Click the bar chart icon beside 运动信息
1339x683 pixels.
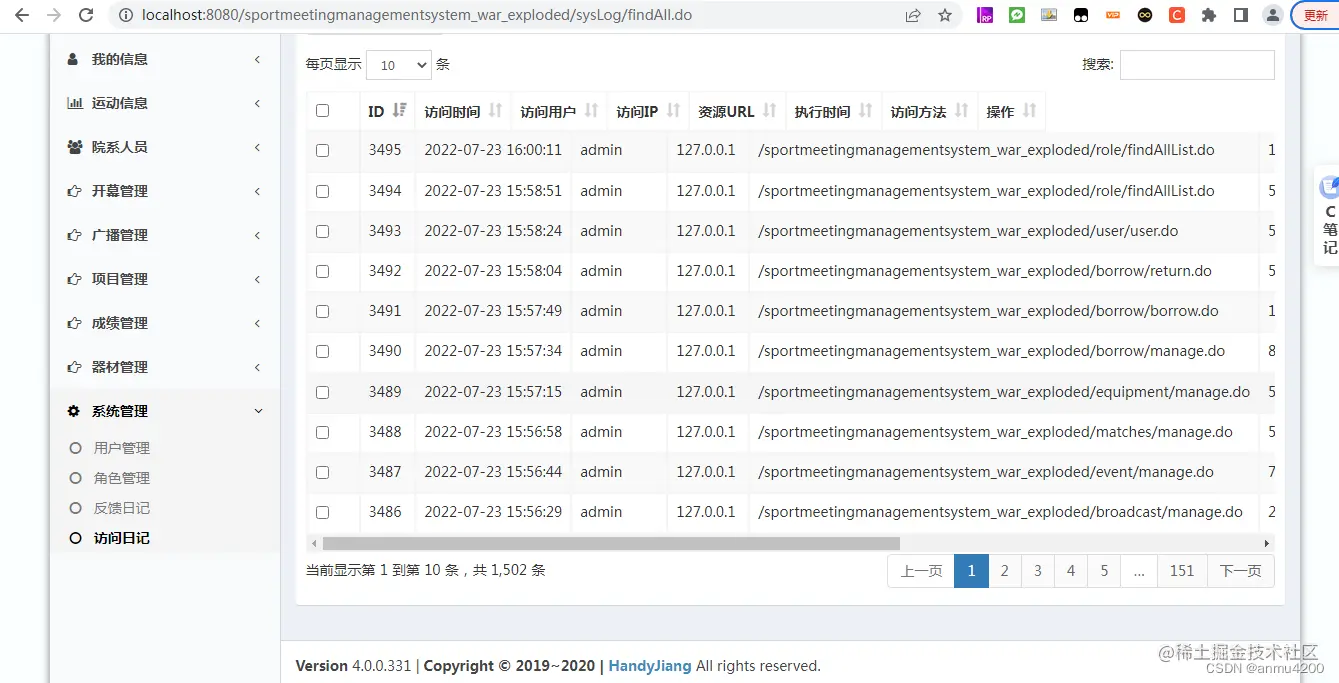click(75, 103)
